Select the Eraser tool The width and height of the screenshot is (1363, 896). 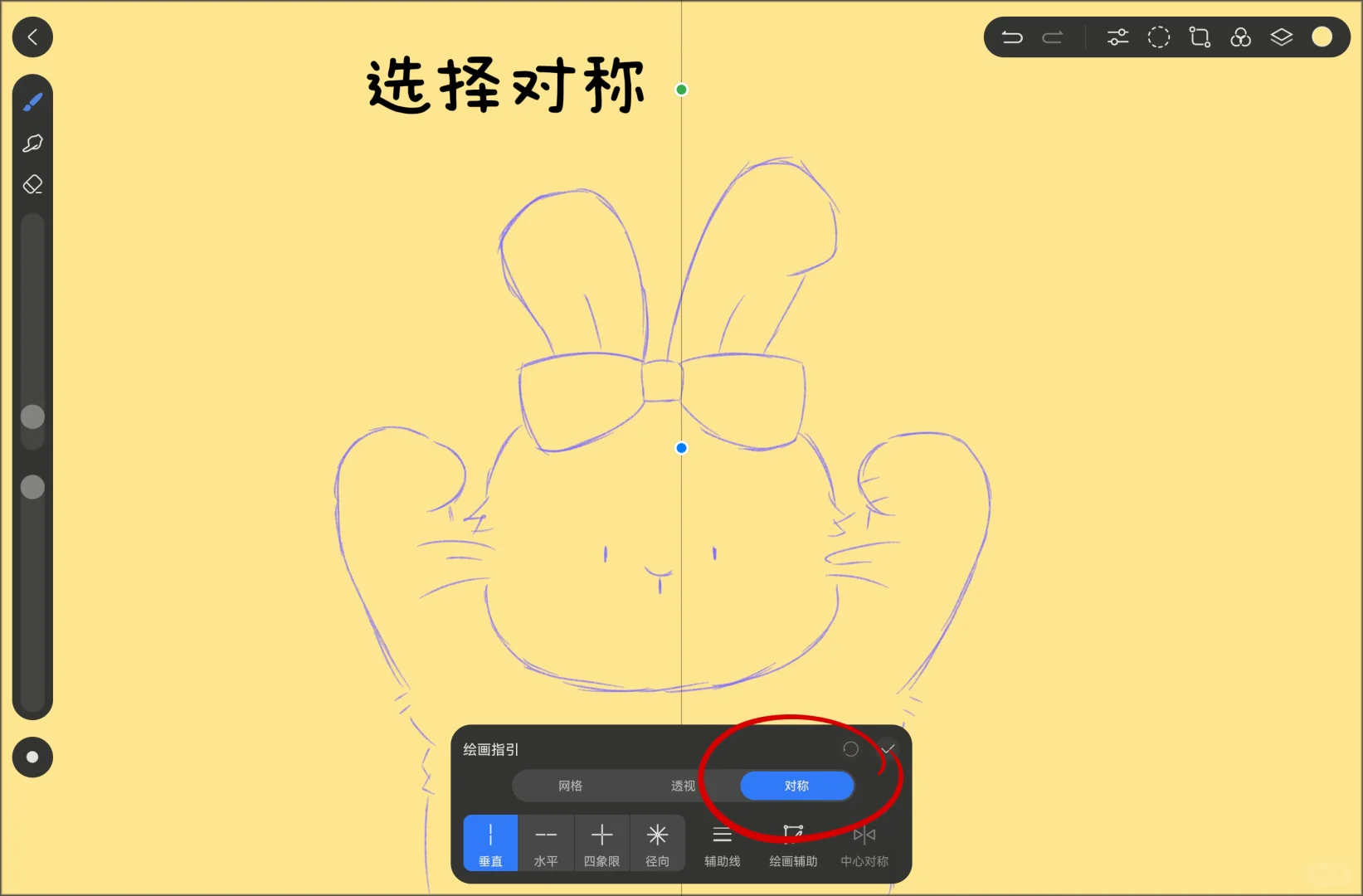point(33,184)
